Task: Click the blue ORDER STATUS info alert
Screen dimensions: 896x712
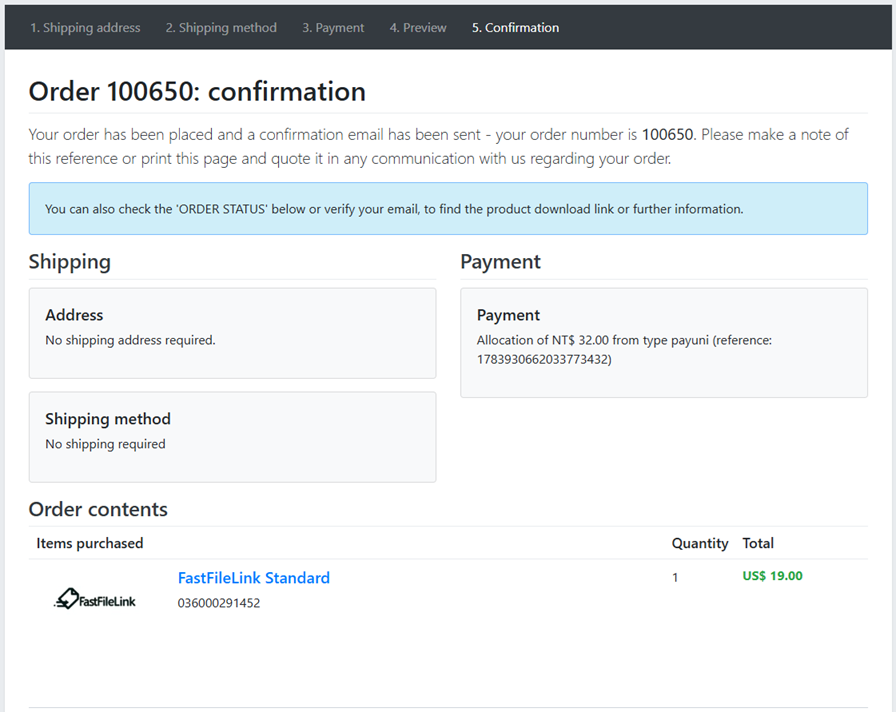Action: pos(448,209)
